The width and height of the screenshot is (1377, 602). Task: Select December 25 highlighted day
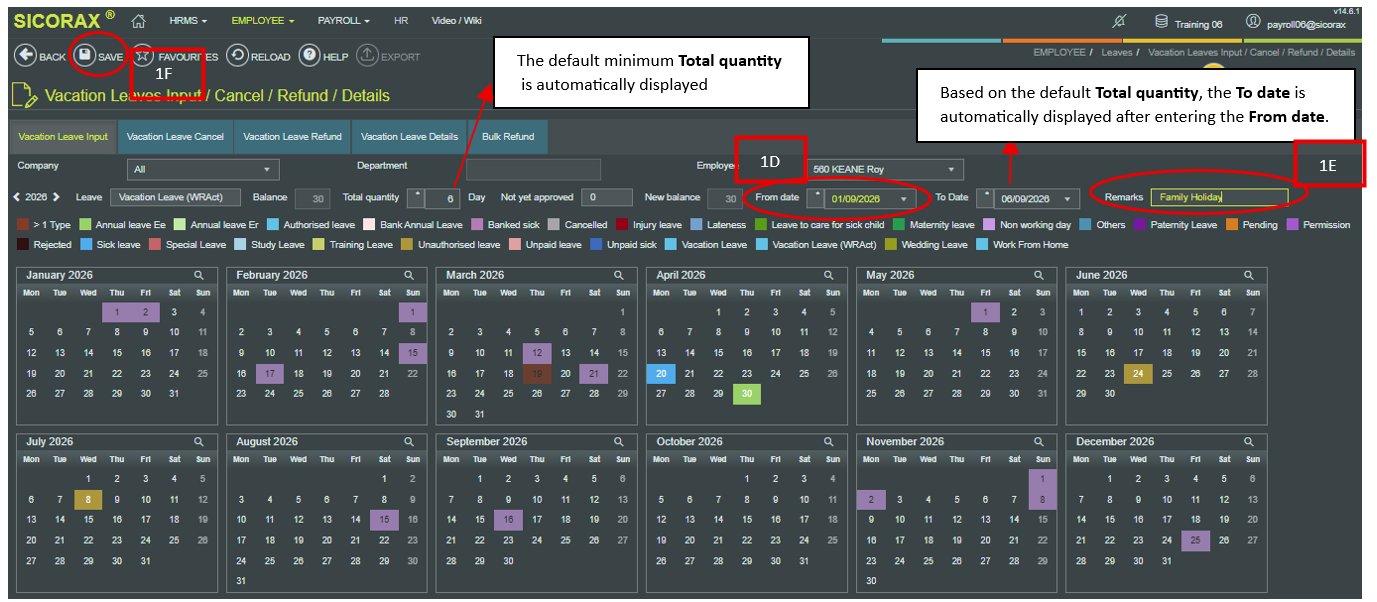pyautogui.click(x=1195, y=540)
